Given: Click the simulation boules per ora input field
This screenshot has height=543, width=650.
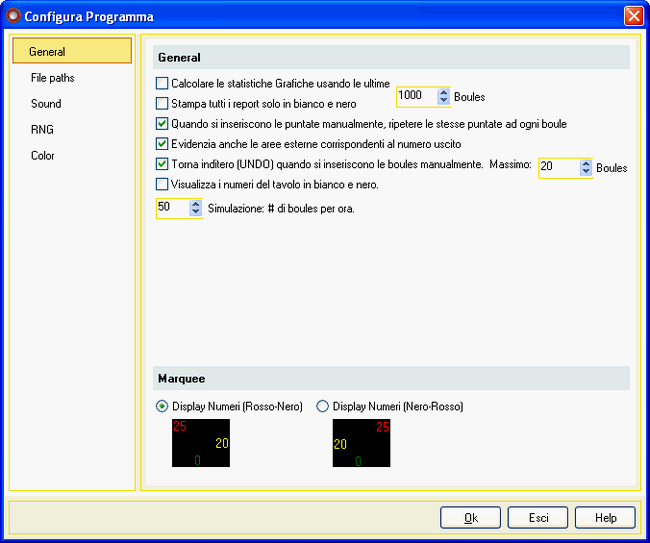Looking at the screenshot, I should click(172, 208).
